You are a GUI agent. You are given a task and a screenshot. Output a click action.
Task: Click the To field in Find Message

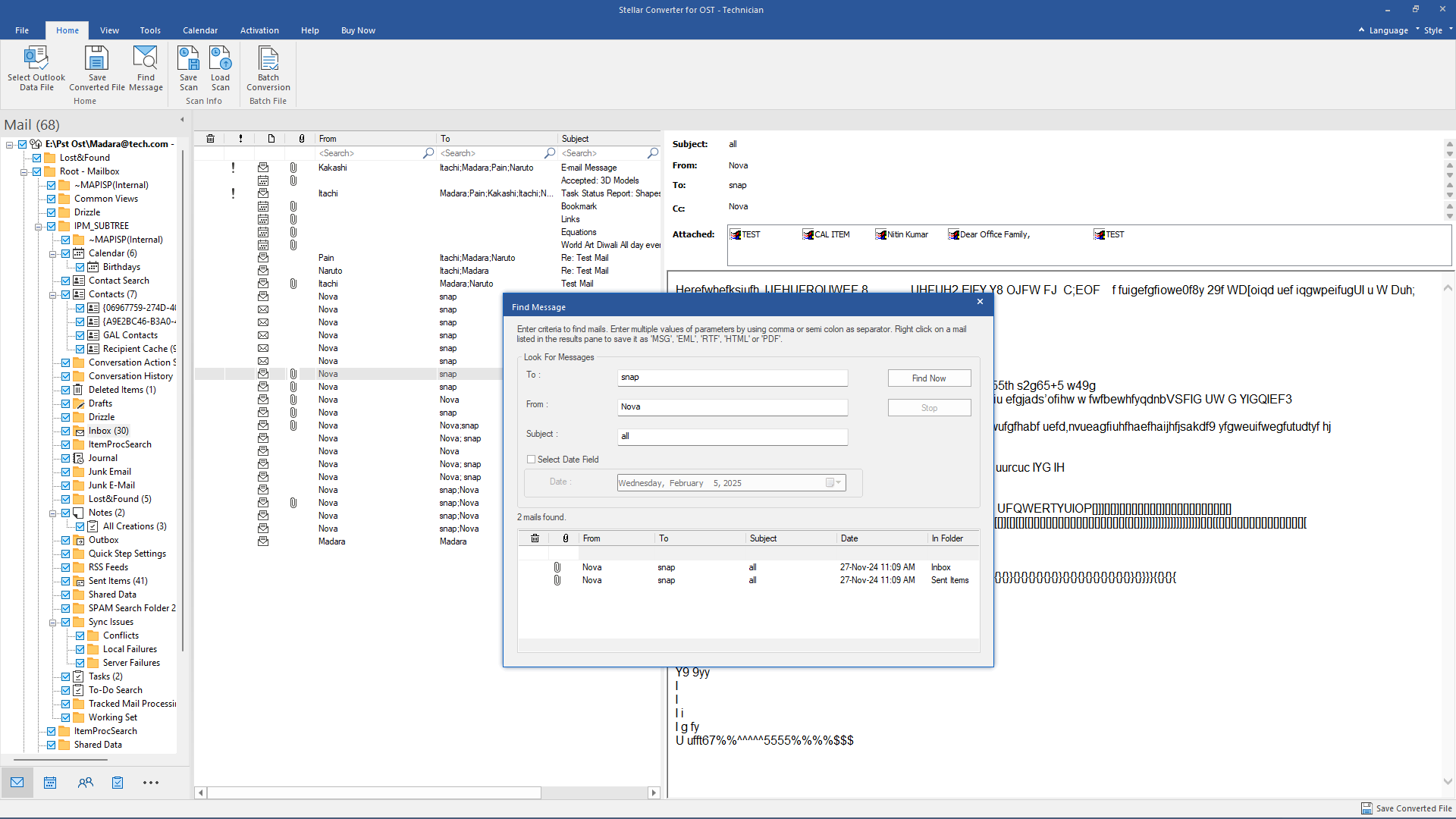pyautogui.click(x=733, y=378)
